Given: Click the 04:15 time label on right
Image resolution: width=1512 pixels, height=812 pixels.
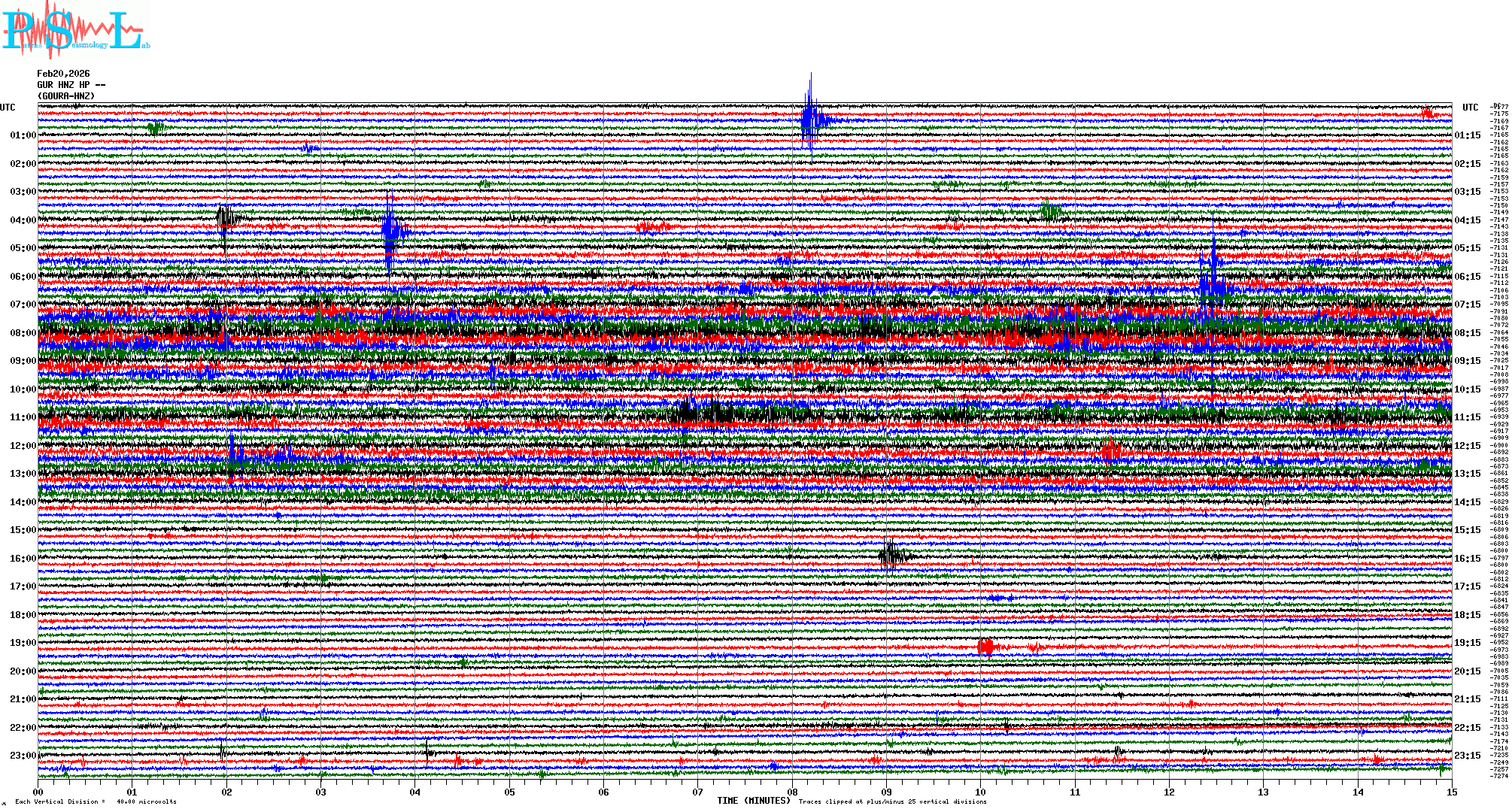Looking at the screenshot, I should click(x=1467, y=220).
